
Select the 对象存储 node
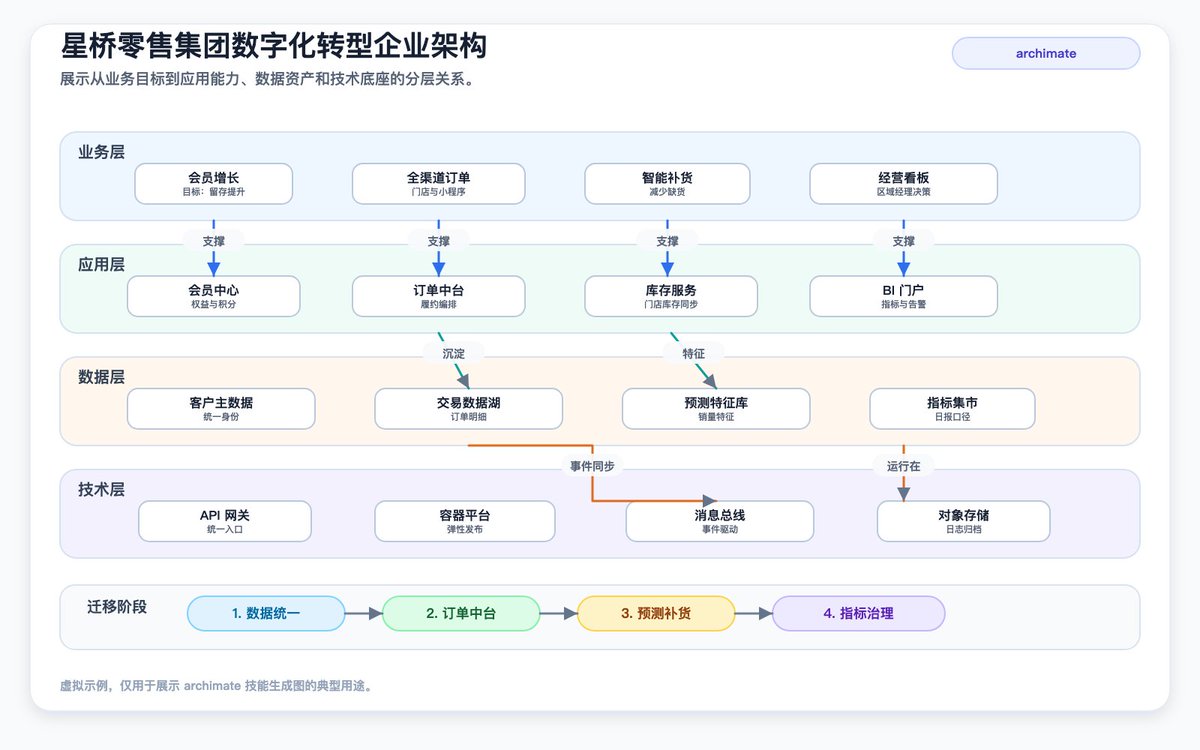pos(963,521)
